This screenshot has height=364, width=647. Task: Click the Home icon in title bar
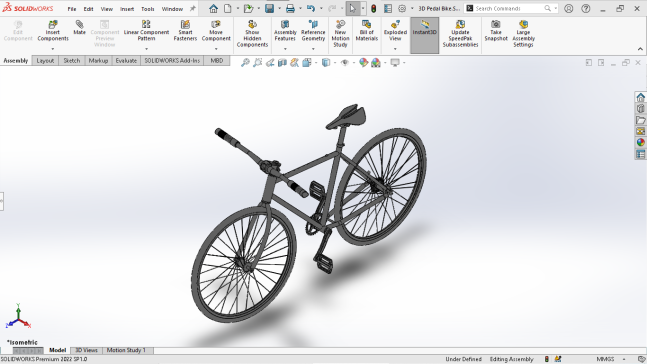213,8
